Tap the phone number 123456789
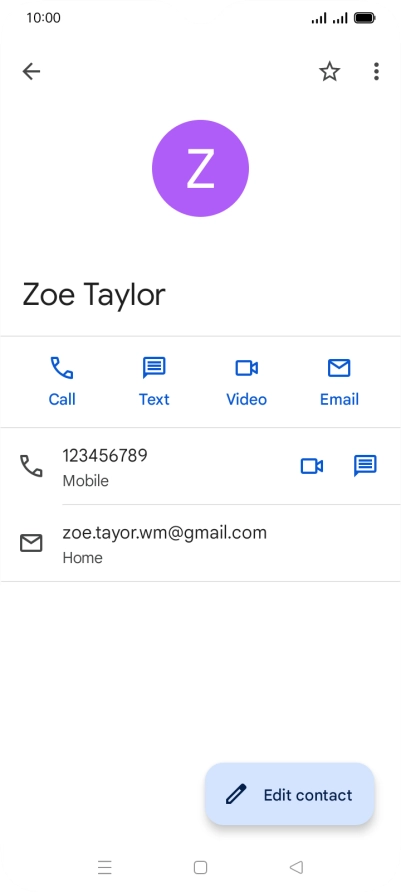Screen dimensions: 401x892 click(105, 456)
